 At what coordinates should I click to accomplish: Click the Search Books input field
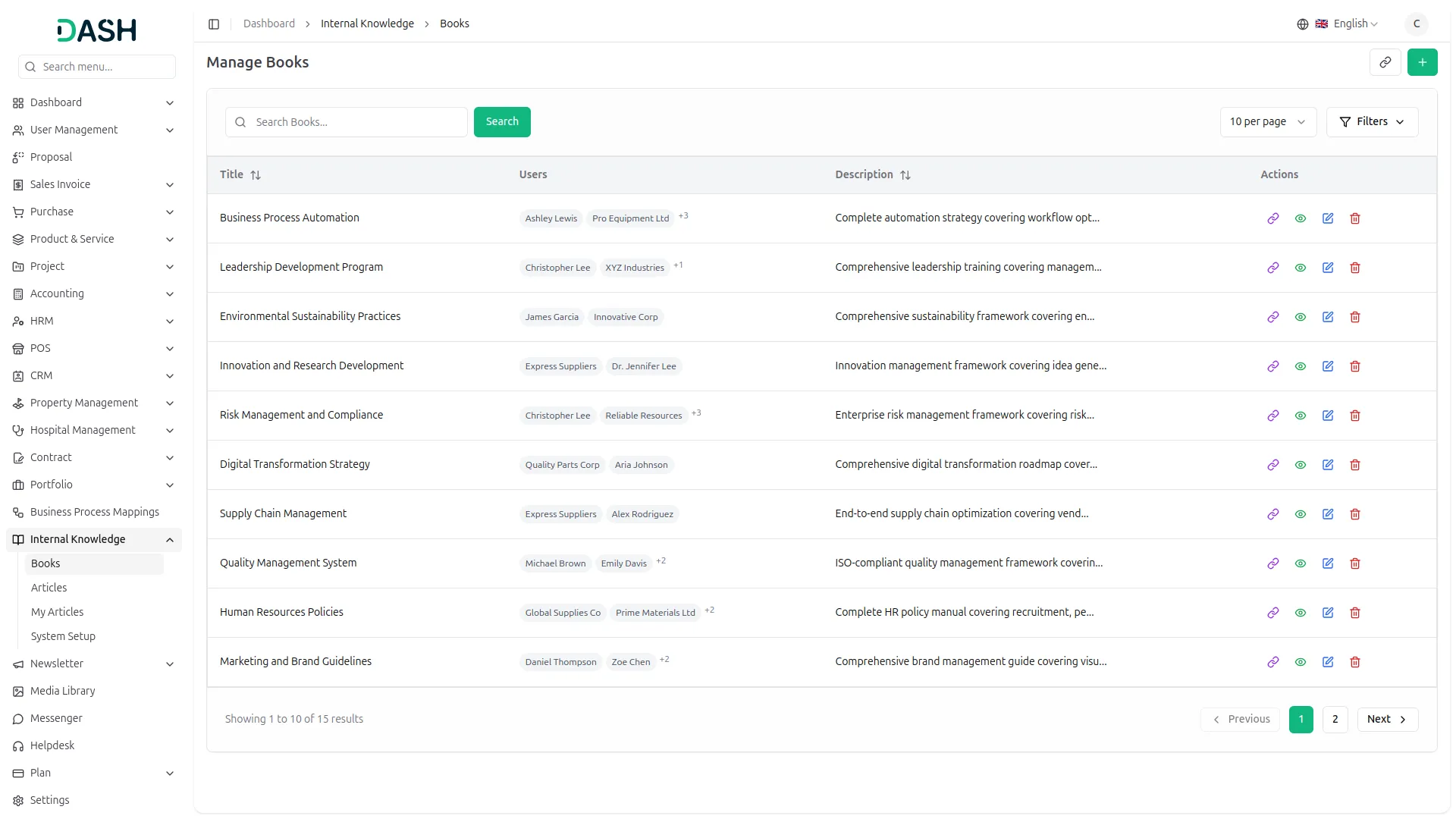(356, 122)
